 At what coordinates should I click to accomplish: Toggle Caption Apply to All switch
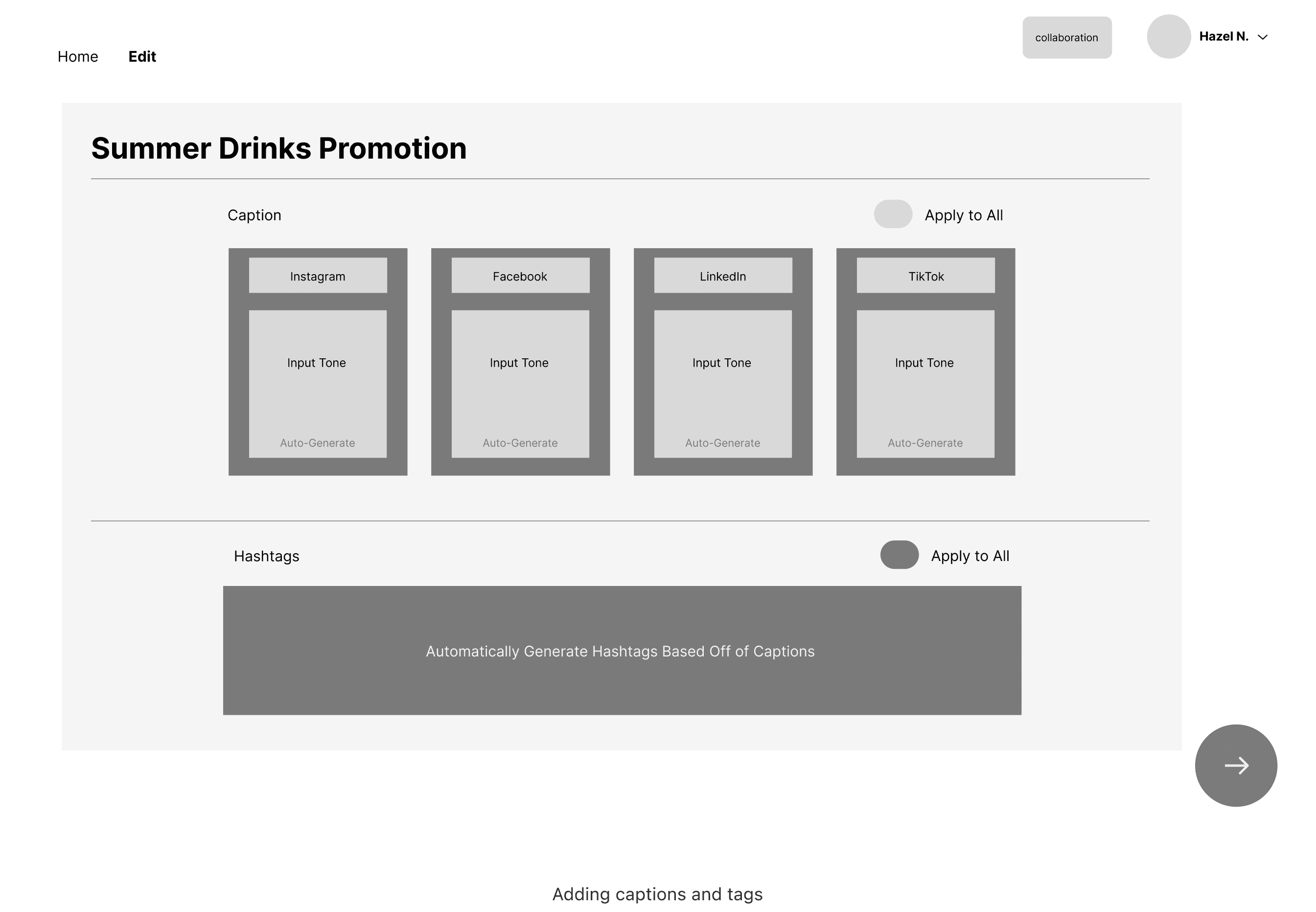point(893,214)
